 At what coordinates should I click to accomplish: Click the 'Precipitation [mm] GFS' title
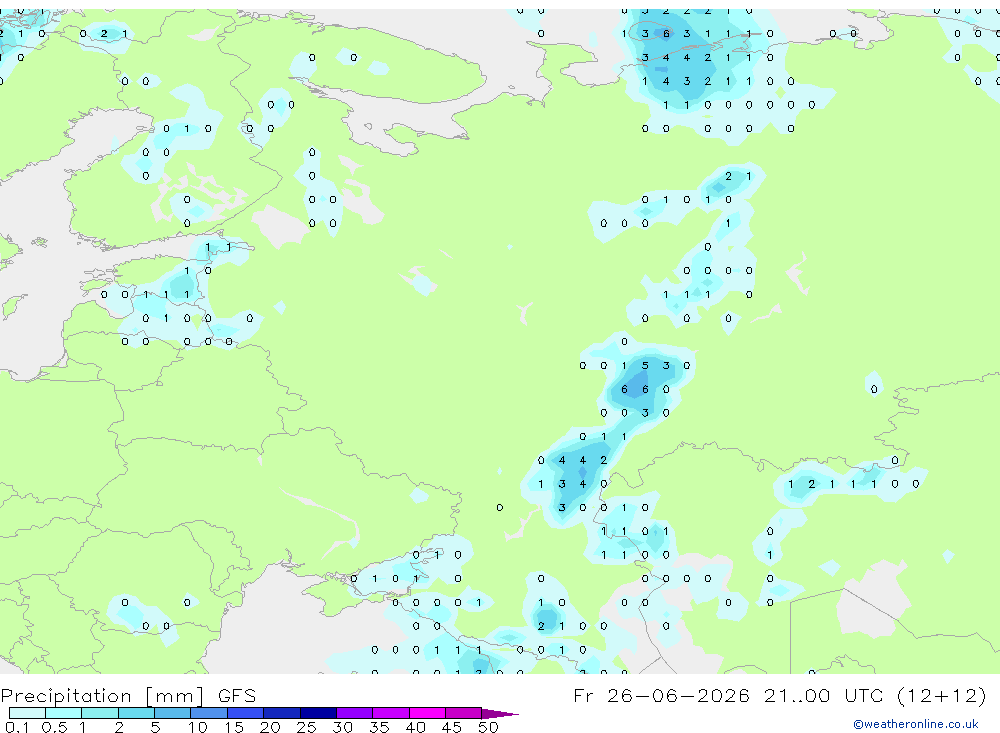pyautogui.click(x=128, y=695)
